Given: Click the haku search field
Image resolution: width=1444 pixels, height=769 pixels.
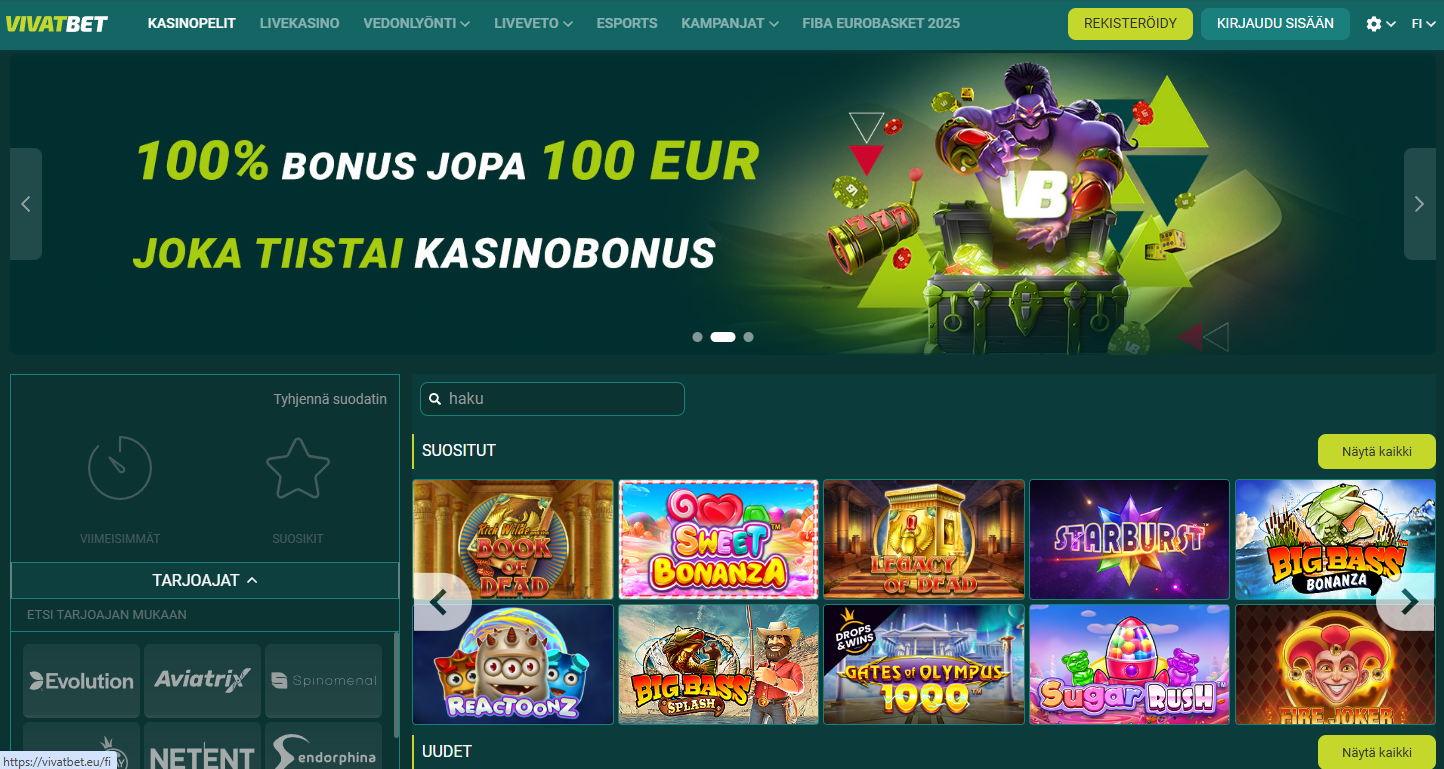Looking at the screenshot, I should coord(552,398).
